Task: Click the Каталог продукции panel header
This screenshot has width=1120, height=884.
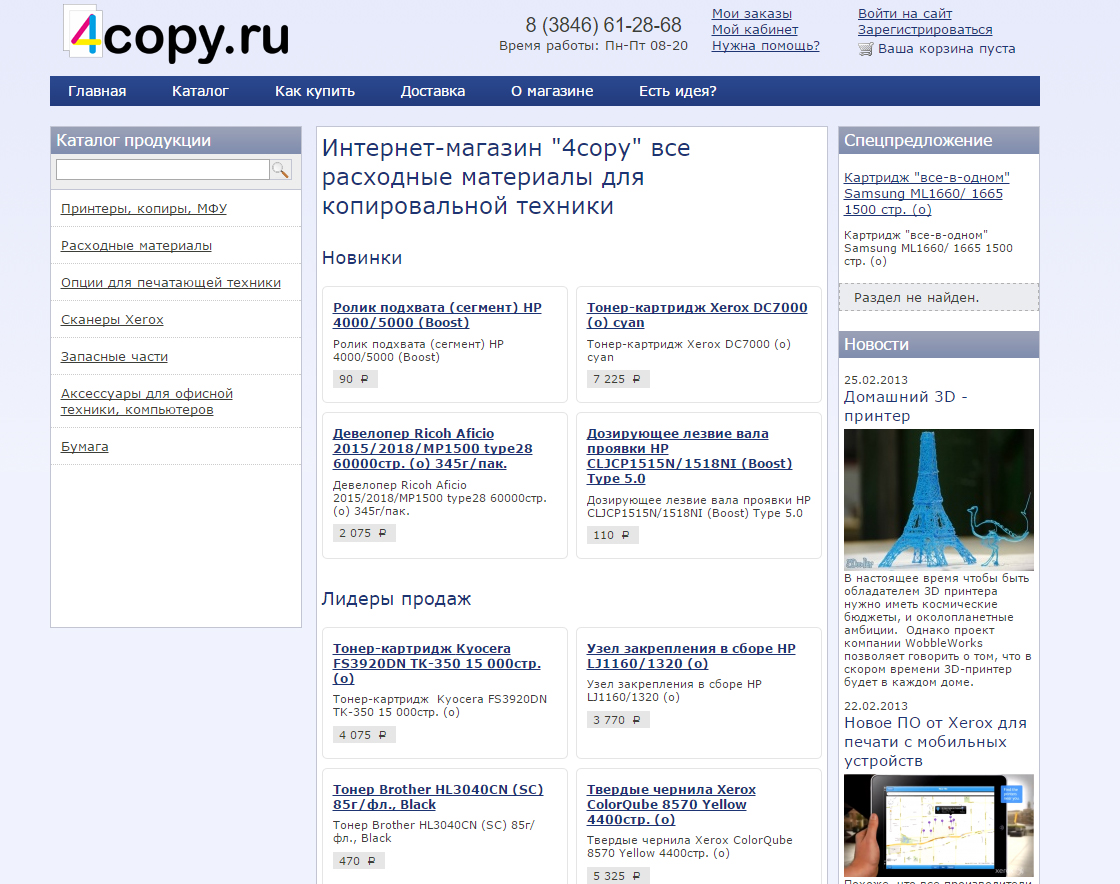Action: (x=176, y=141)
